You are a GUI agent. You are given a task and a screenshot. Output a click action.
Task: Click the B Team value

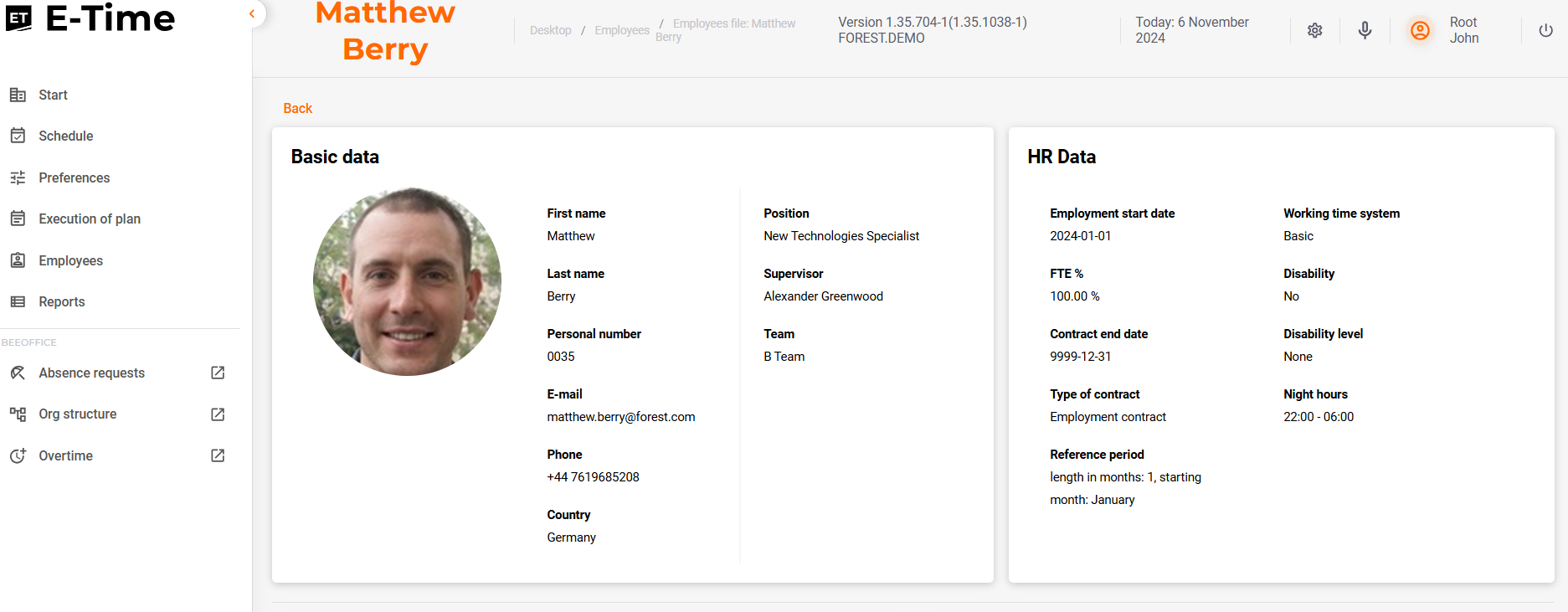click(x=784, y=357)
